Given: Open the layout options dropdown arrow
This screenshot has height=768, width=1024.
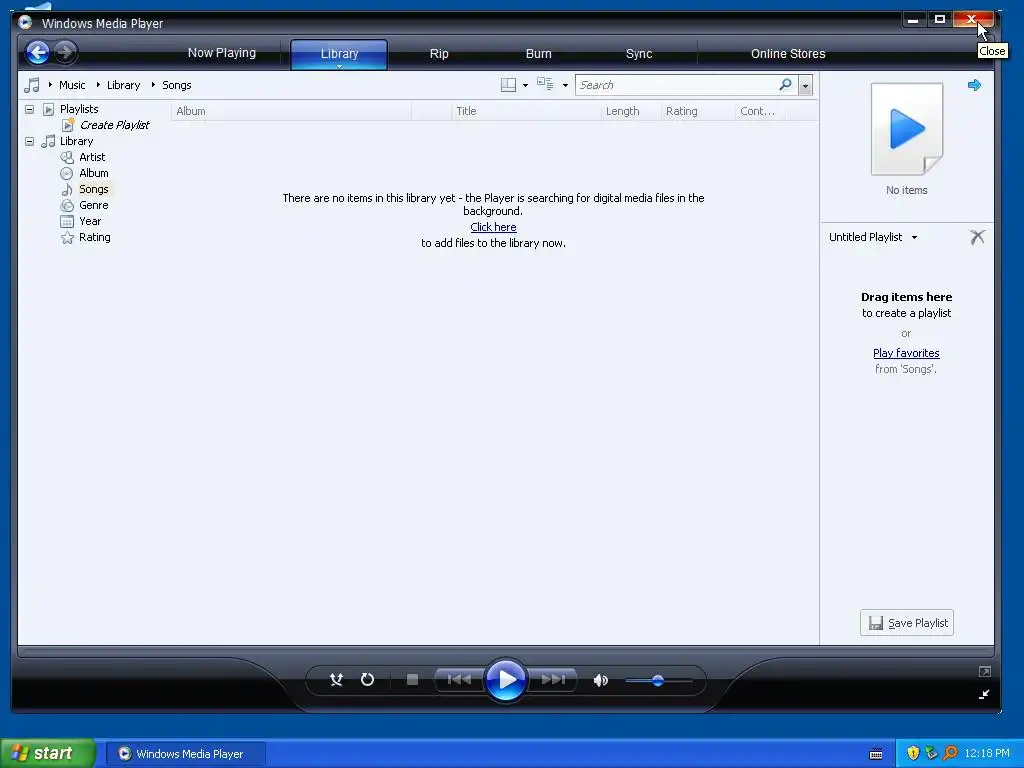Looking at the screenshot, I should pos(525,86).
